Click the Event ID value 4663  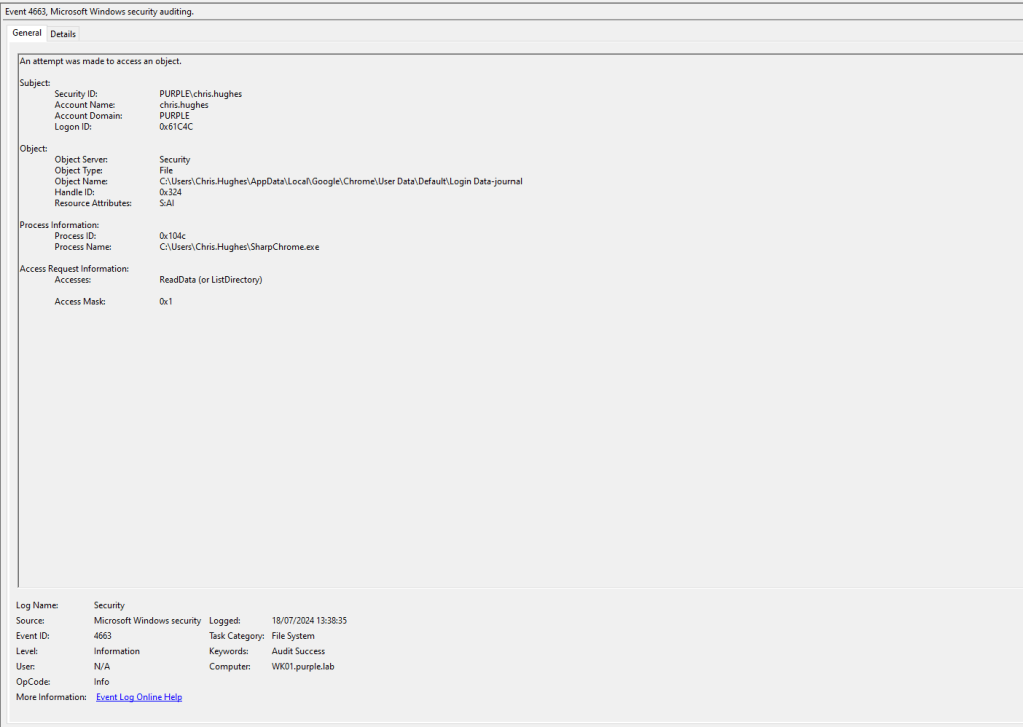point(103,636)
